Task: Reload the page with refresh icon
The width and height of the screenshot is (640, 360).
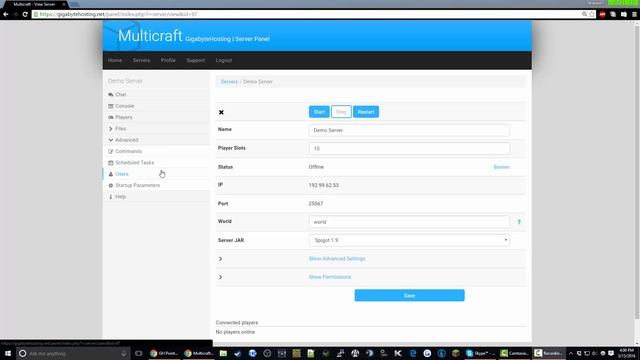Action: [25, 14]
